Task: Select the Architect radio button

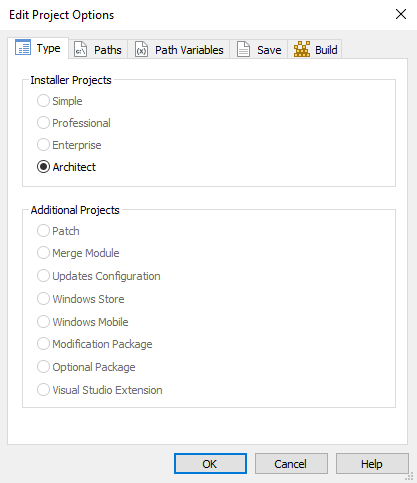Action: click(66, 167)
